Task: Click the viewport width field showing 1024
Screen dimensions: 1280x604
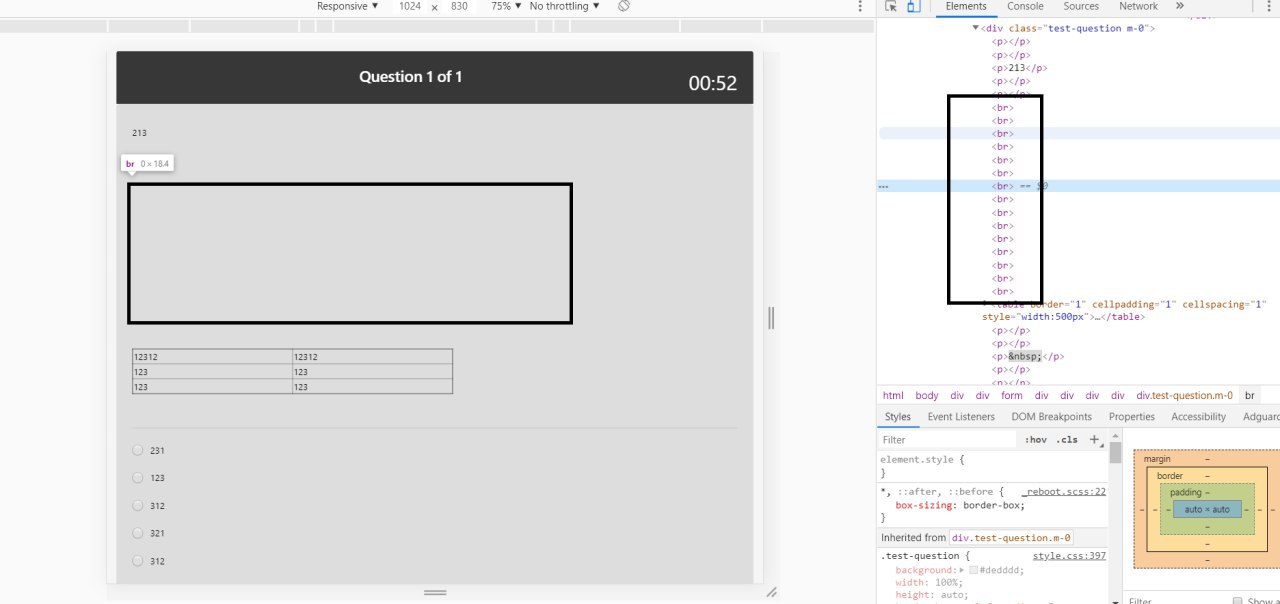Action: 410,6
